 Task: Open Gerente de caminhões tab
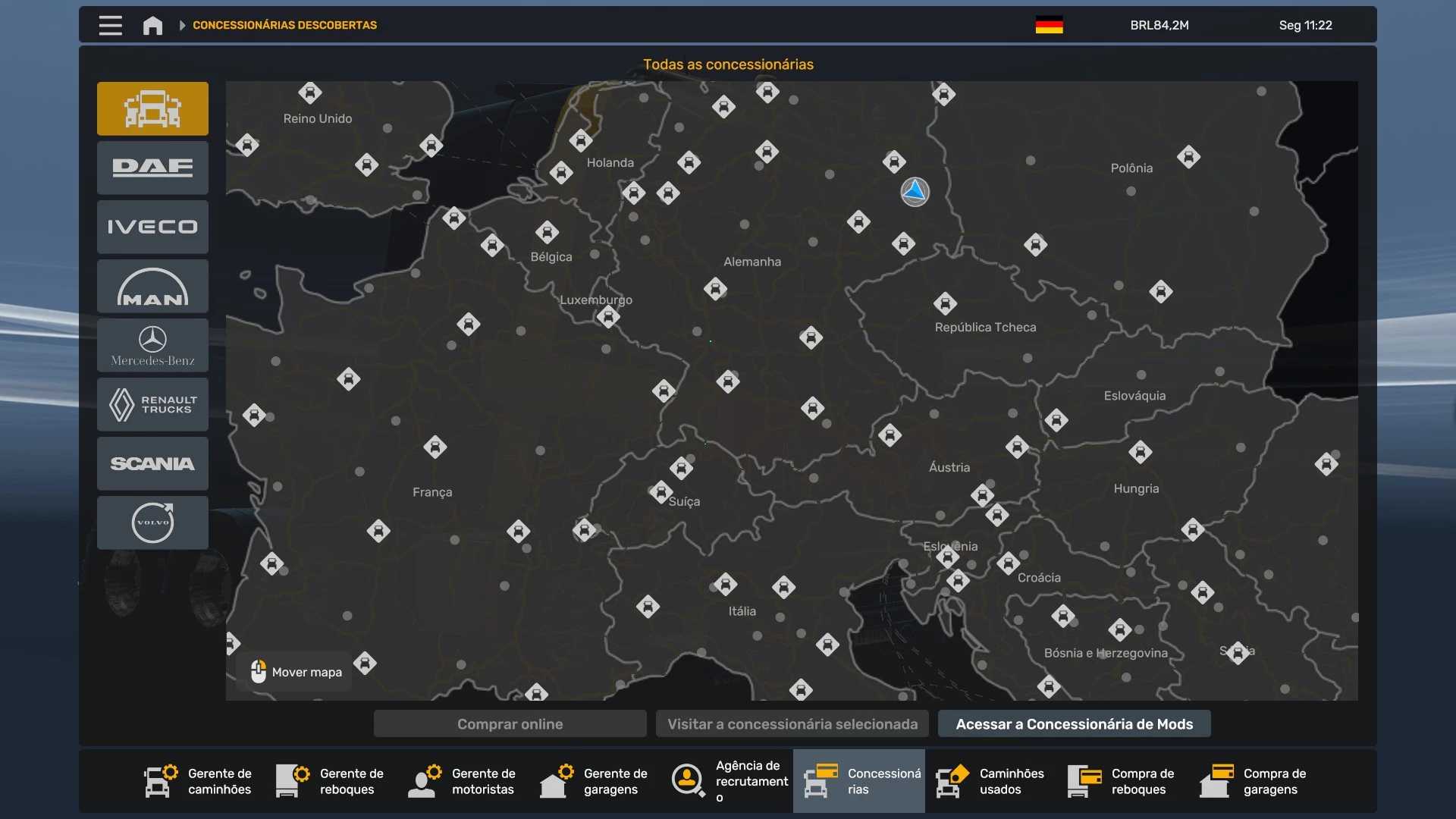click(x=199, y=781)
